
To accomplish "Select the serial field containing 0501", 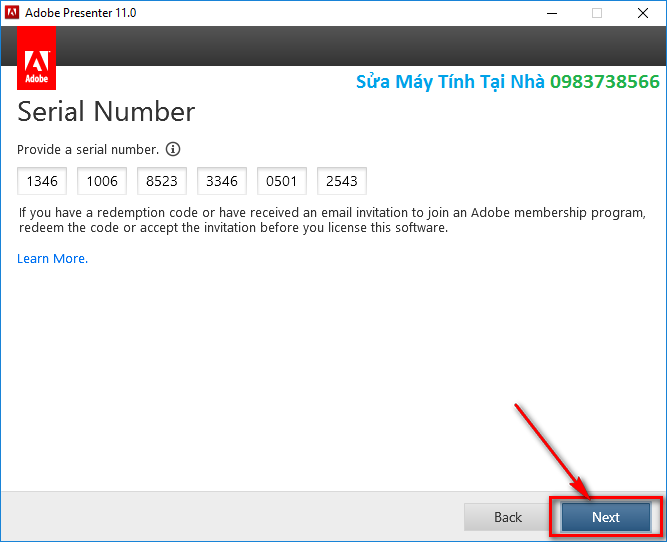I will pyautogui.click(x=282, y=181).
